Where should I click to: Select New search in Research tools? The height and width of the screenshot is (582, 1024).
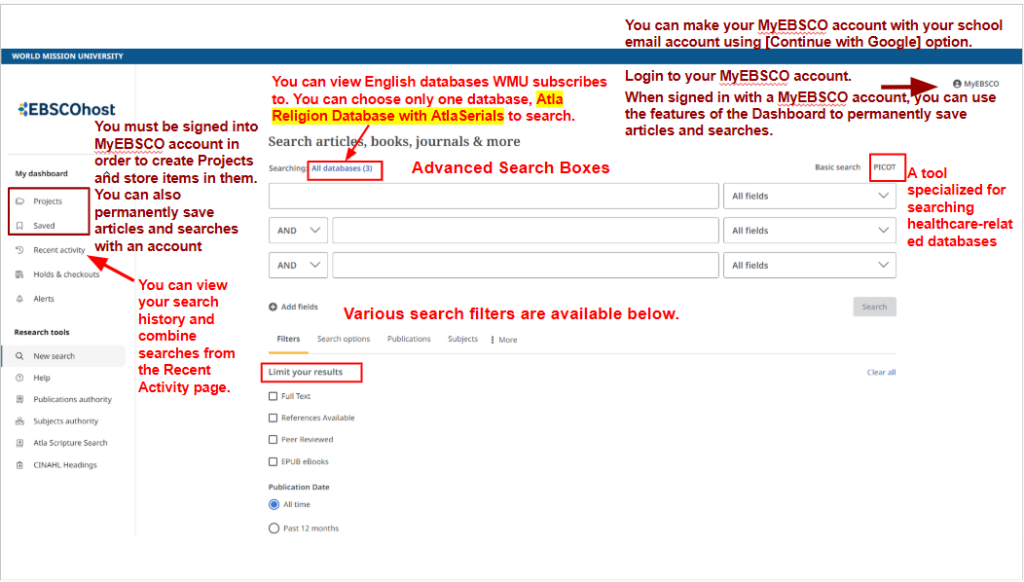pos(54,356)
